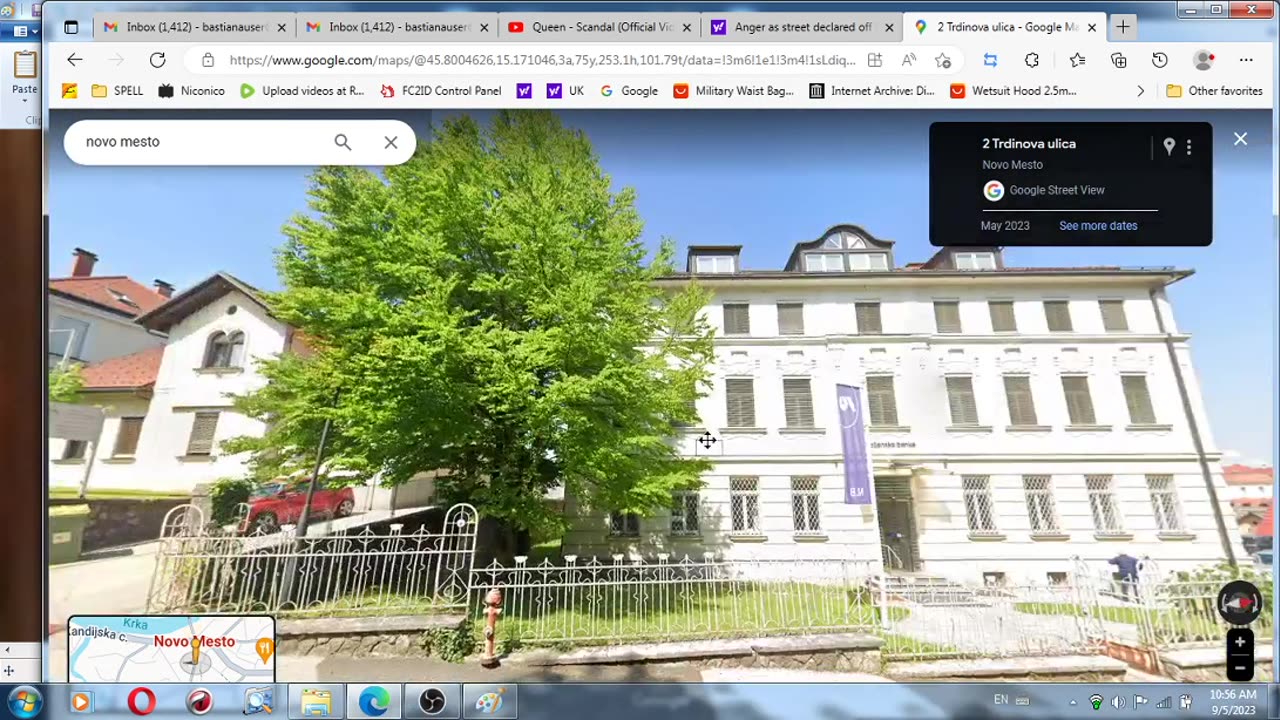Close the Street View with X
1280x720 pixels.
click(x=1241, y=139)
